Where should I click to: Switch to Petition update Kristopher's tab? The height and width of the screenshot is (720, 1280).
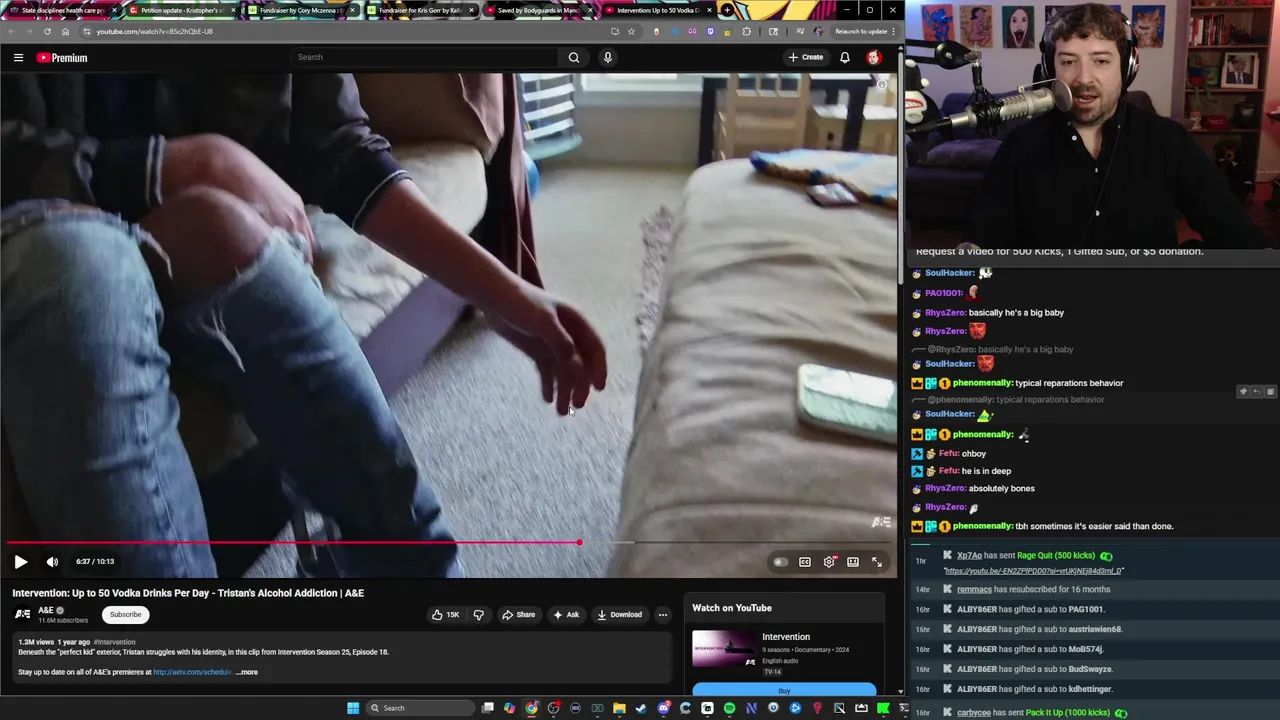(x=180, y=10)
